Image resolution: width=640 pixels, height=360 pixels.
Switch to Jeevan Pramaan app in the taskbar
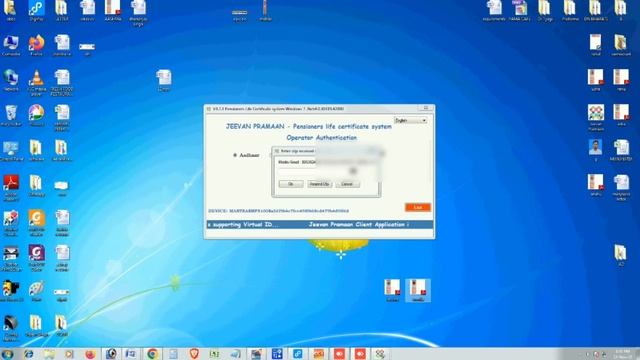[x=380, y=354]
